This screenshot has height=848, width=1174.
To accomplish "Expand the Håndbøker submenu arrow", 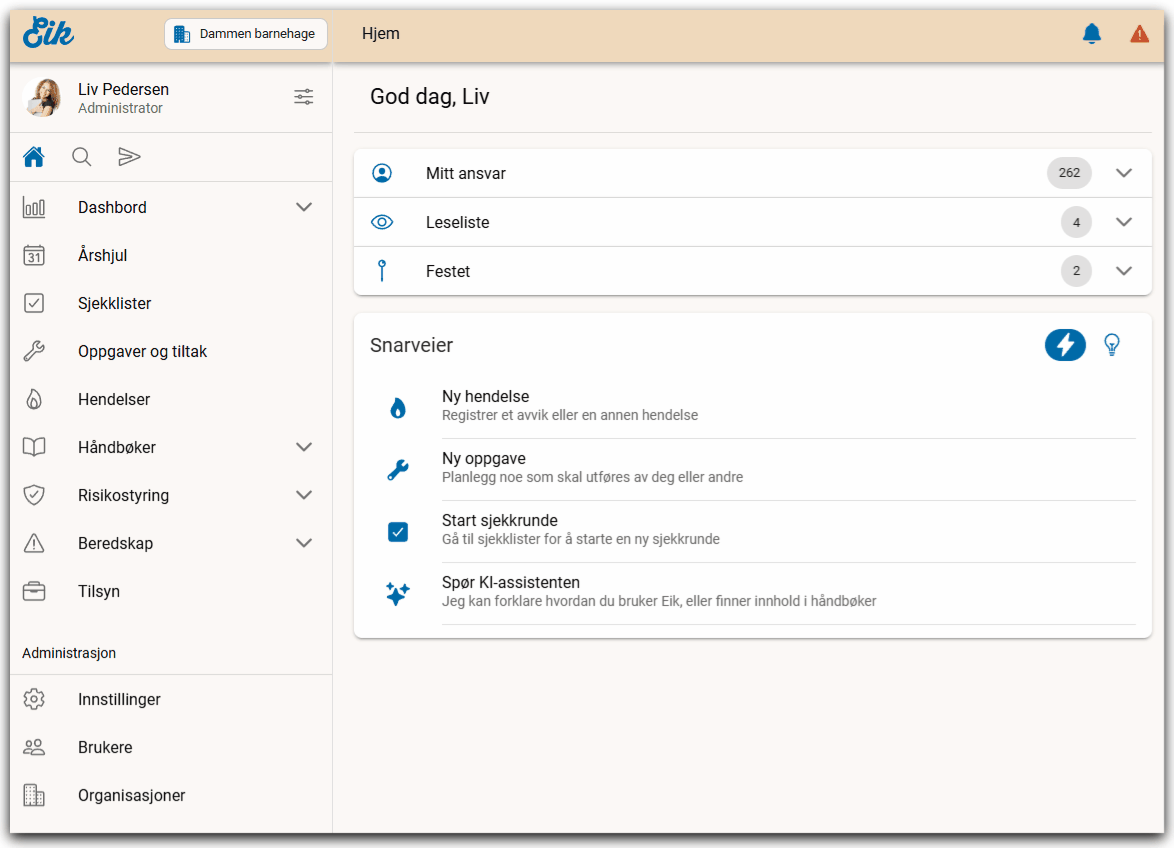I will (x=304, y=447).
